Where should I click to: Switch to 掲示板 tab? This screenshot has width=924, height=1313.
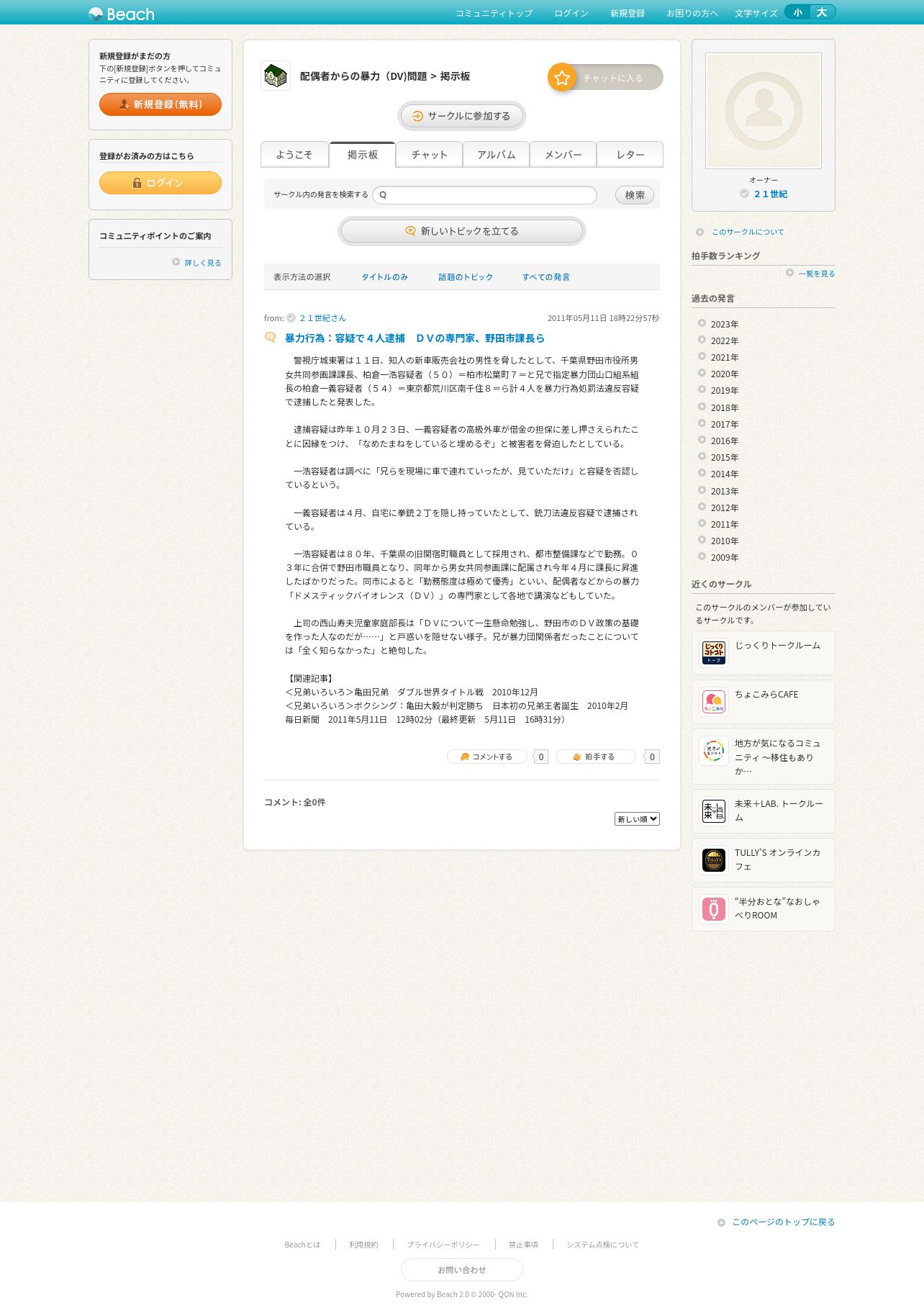(x=362, y=155)
